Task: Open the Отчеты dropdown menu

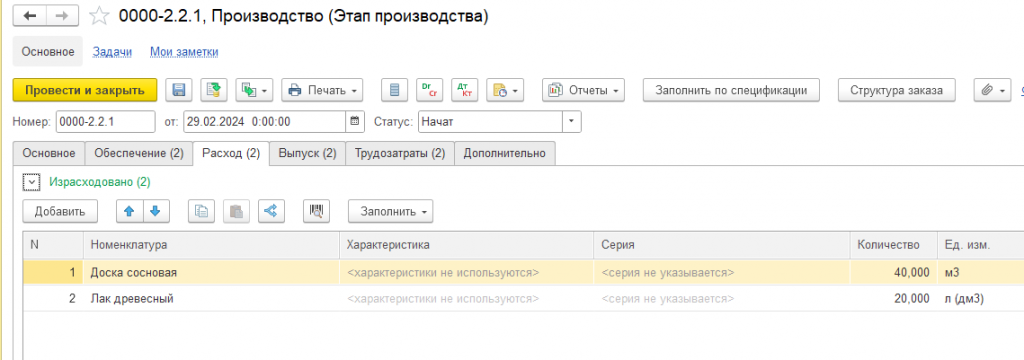Action: 583,90
